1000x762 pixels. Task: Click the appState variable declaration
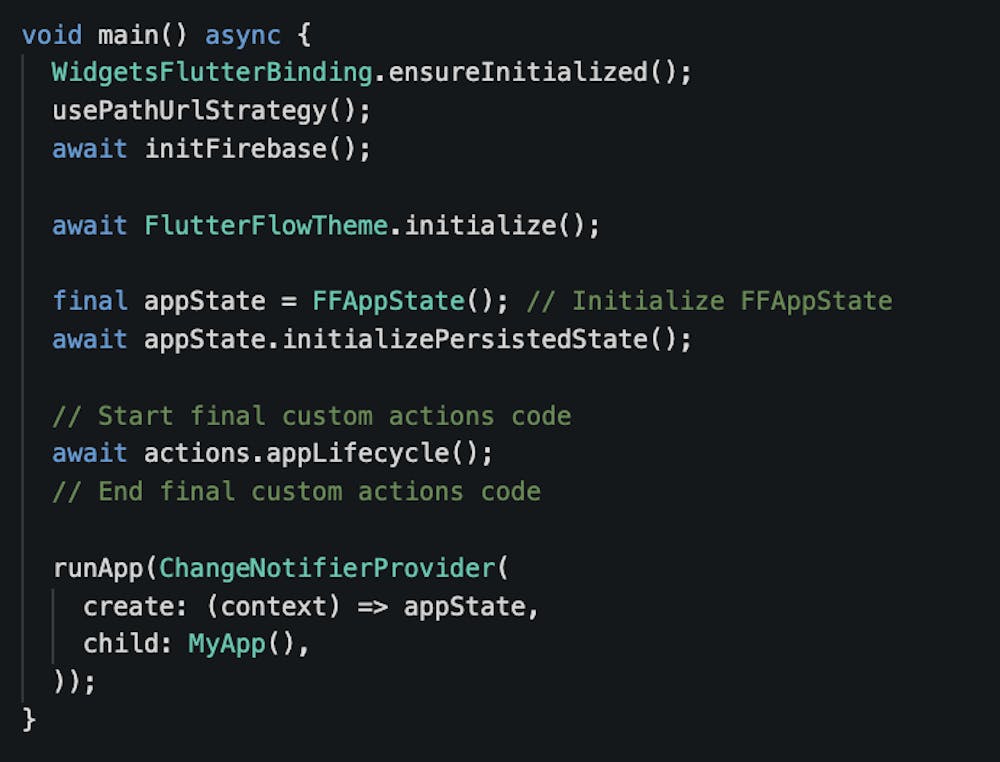point(205,301)
